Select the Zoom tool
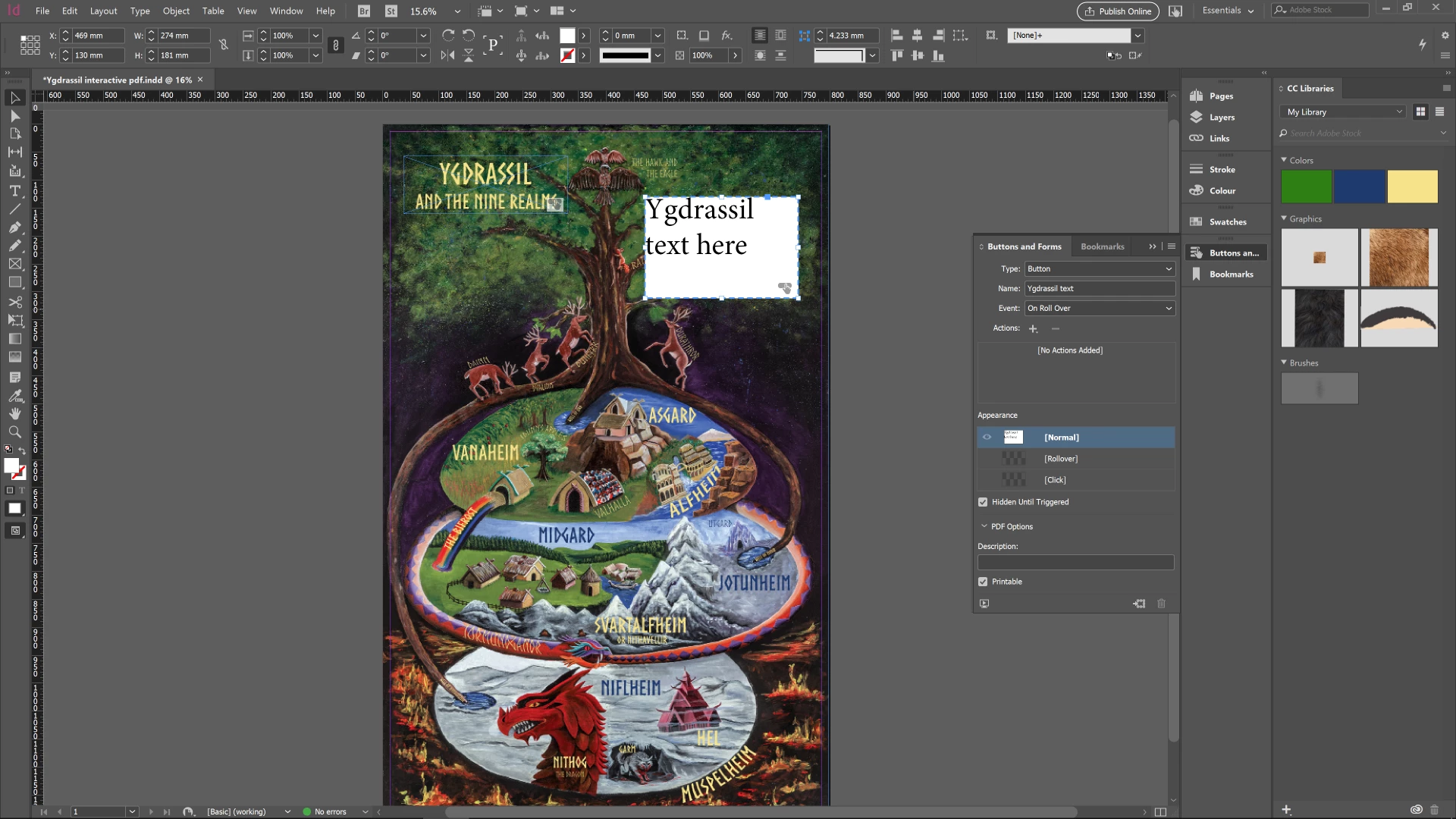 (x=14, y=432)
